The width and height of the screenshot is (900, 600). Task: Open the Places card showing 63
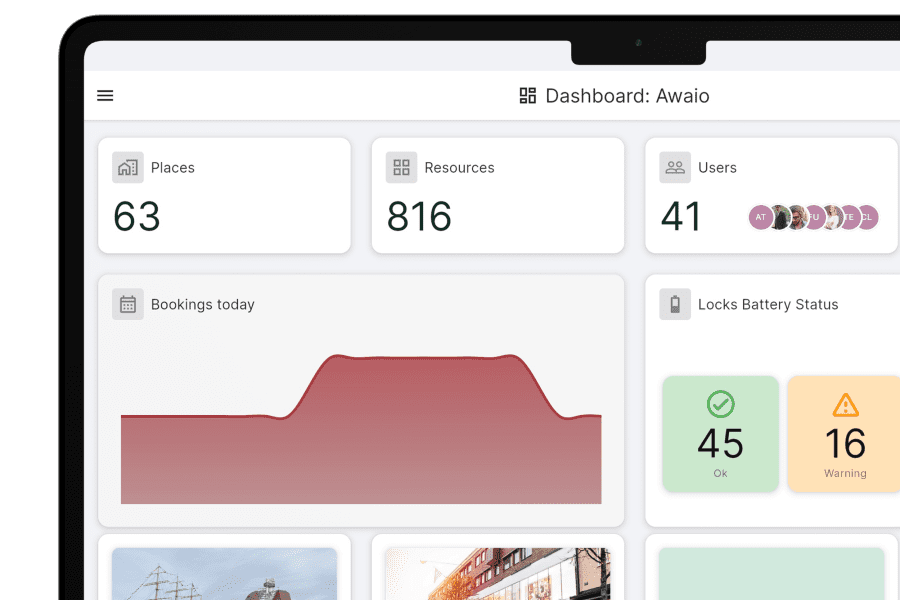225,195
